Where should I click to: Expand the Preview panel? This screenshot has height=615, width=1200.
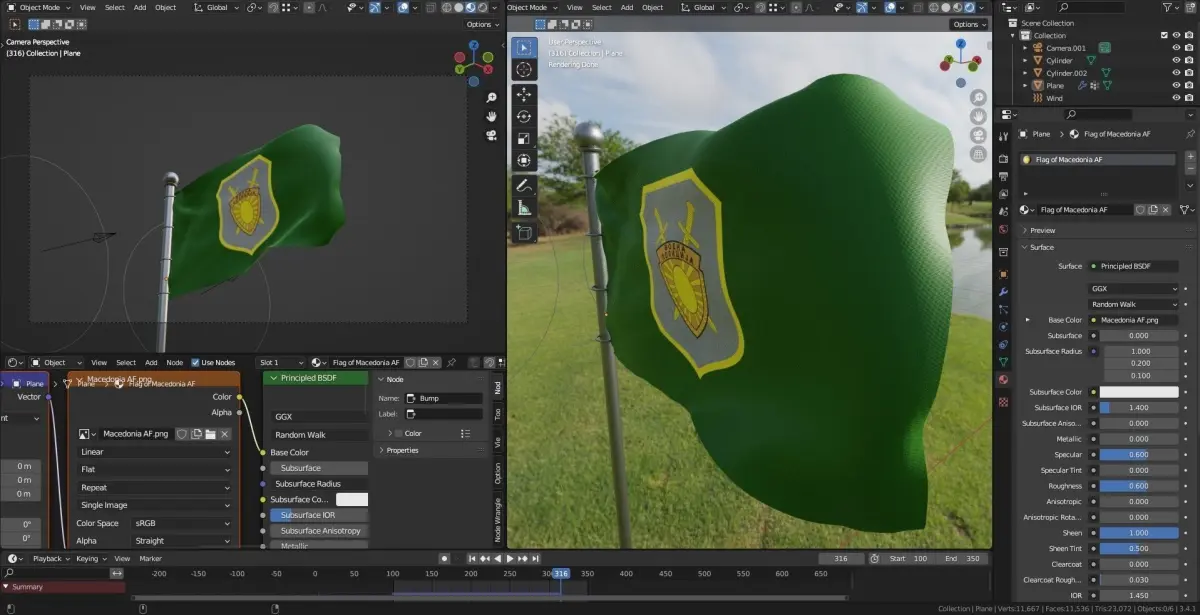[x=1042, y=230]
